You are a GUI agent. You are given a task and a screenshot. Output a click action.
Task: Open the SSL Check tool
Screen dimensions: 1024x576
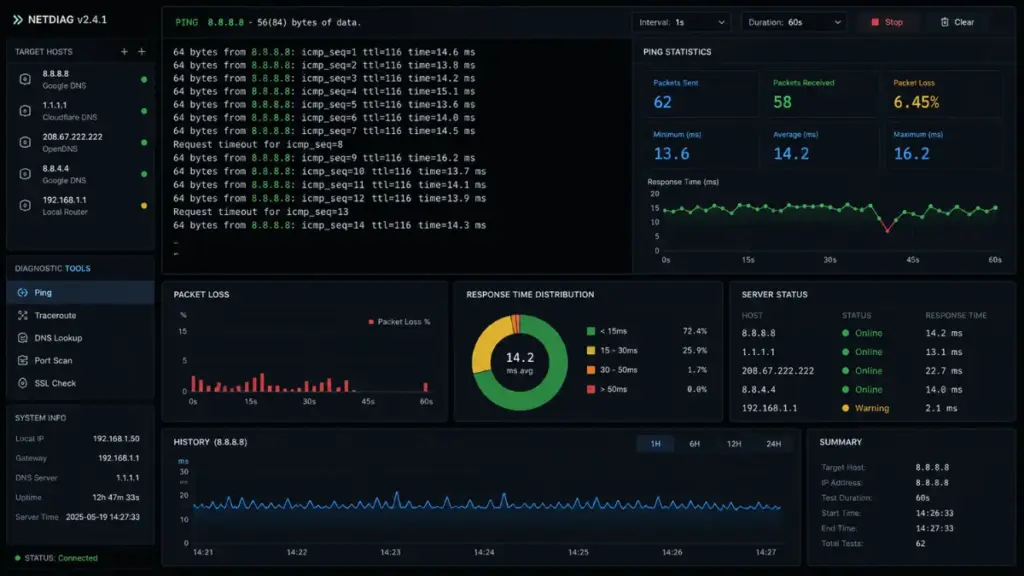[80, 383]
